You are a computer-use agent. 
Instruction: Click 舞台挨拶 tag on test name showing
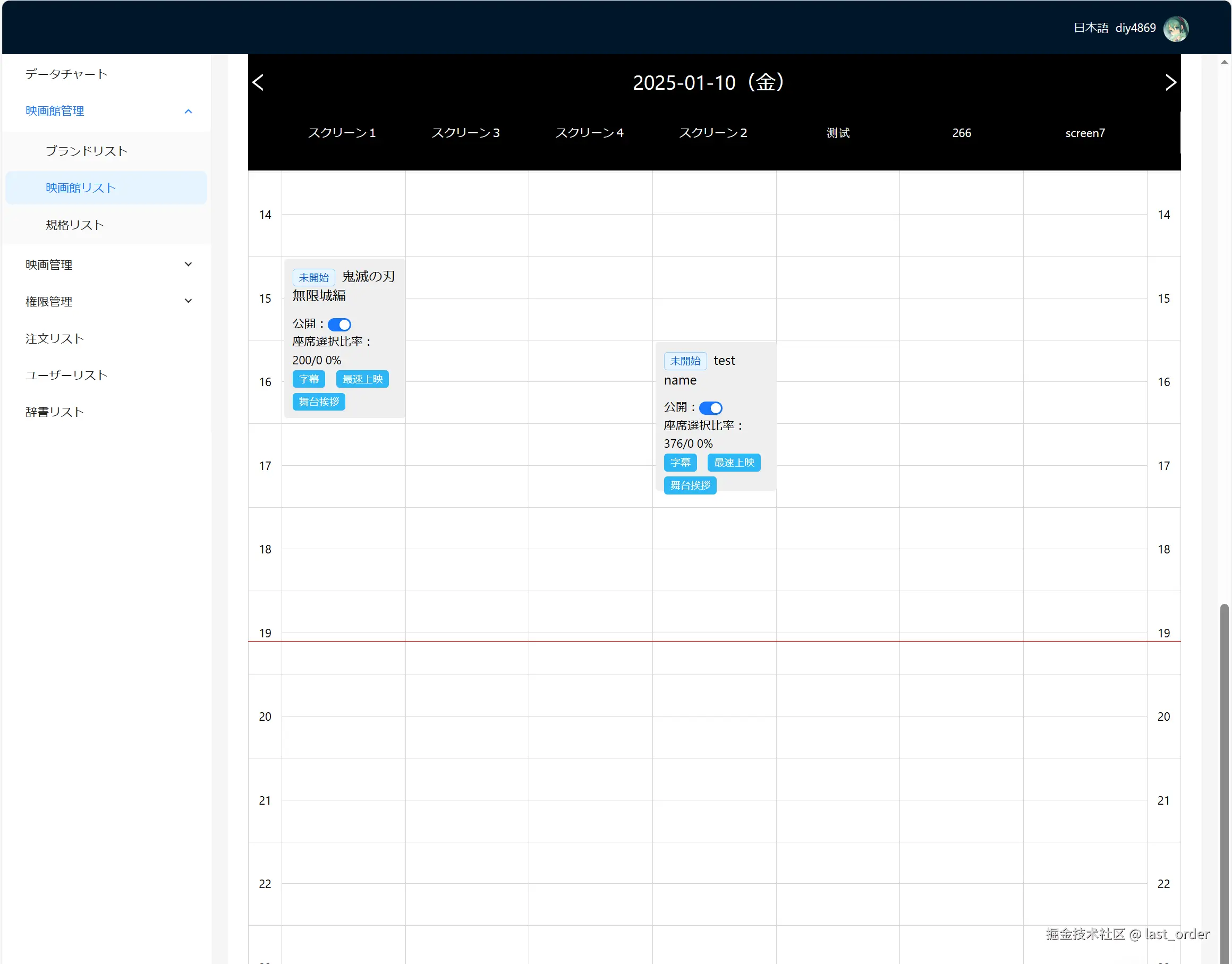click(690, 485)
